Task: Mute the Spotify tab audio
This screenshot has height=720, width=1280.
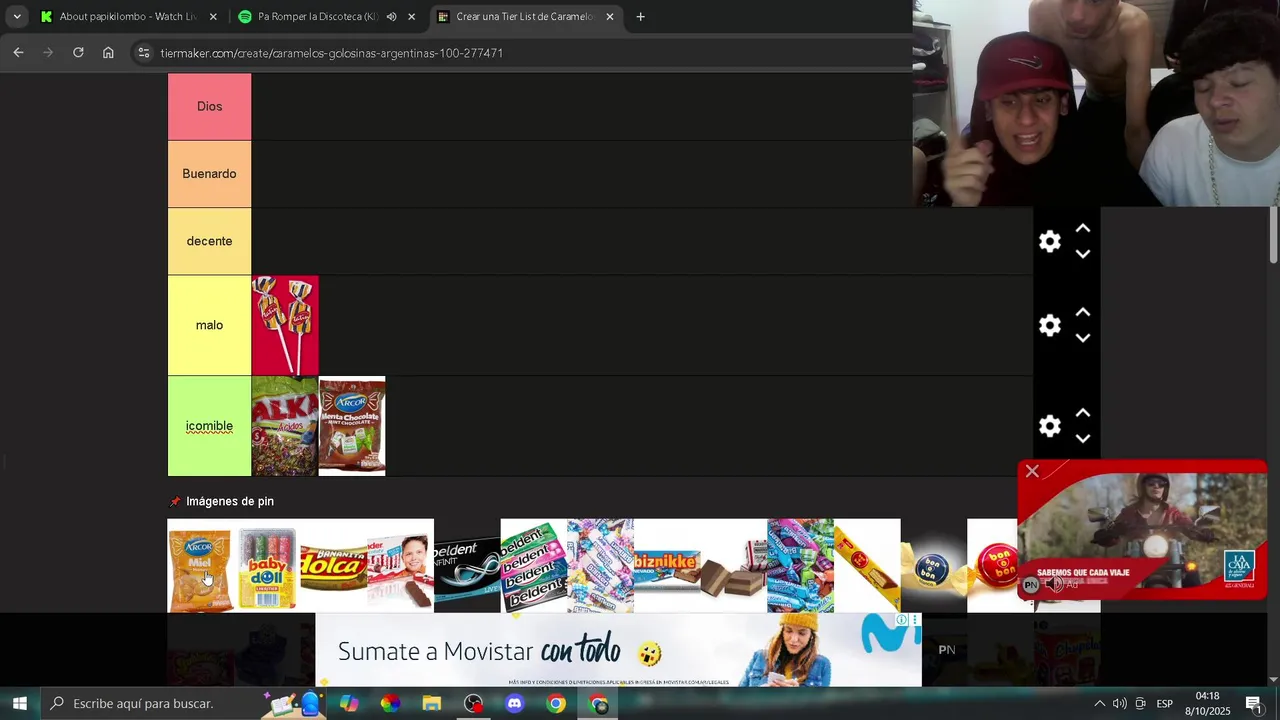Action: (391, 17)
